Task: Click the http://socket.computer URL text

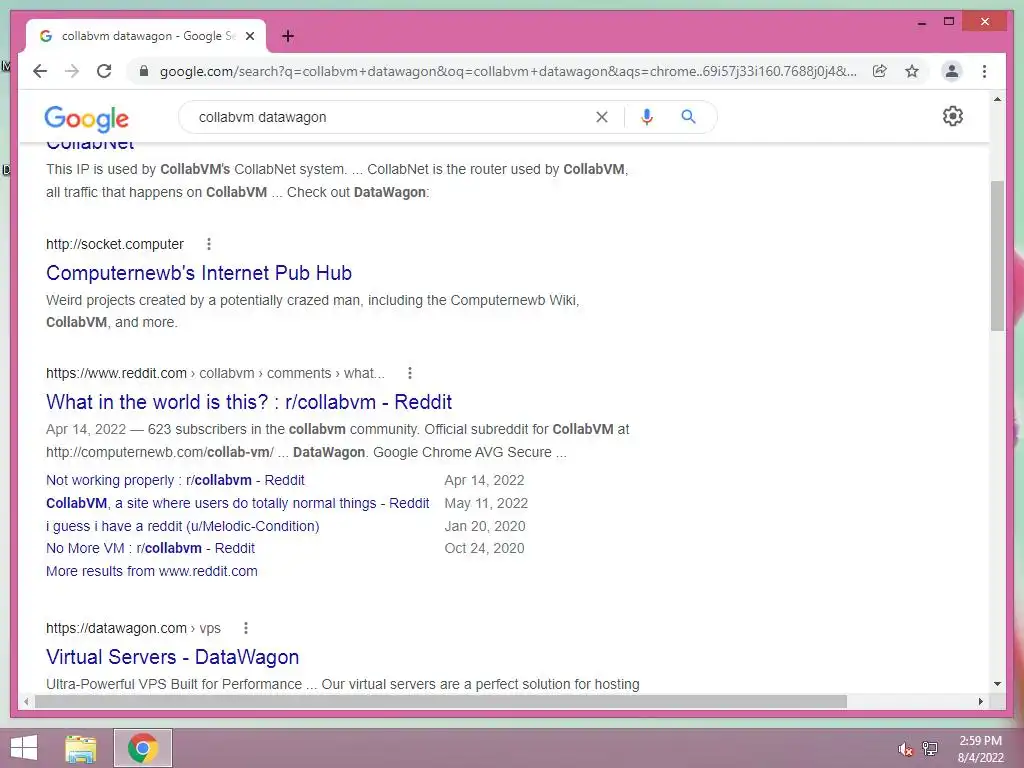Action: [115, 244]
